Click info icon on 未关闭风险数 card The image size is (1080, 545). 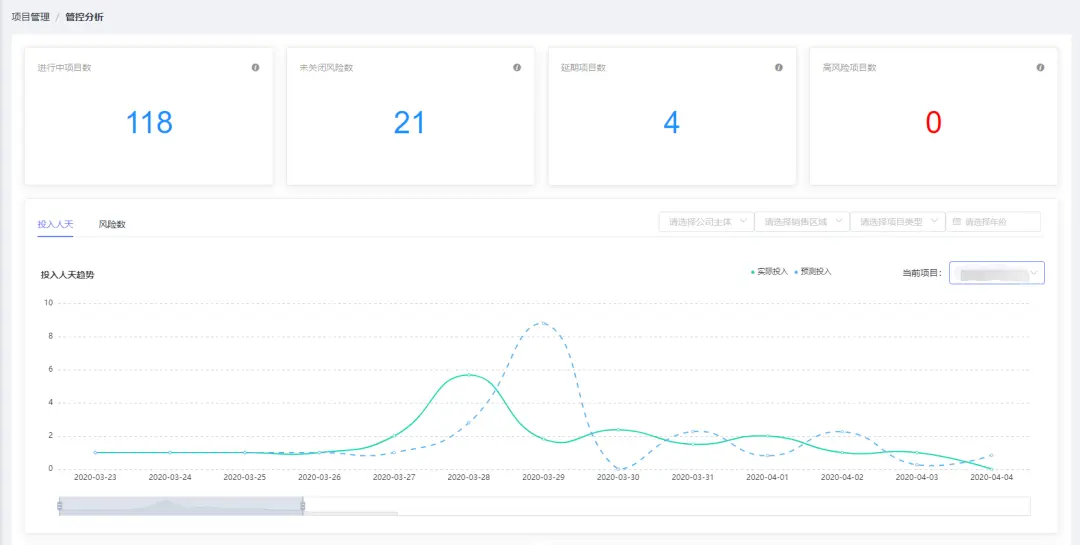coord(517,68)
